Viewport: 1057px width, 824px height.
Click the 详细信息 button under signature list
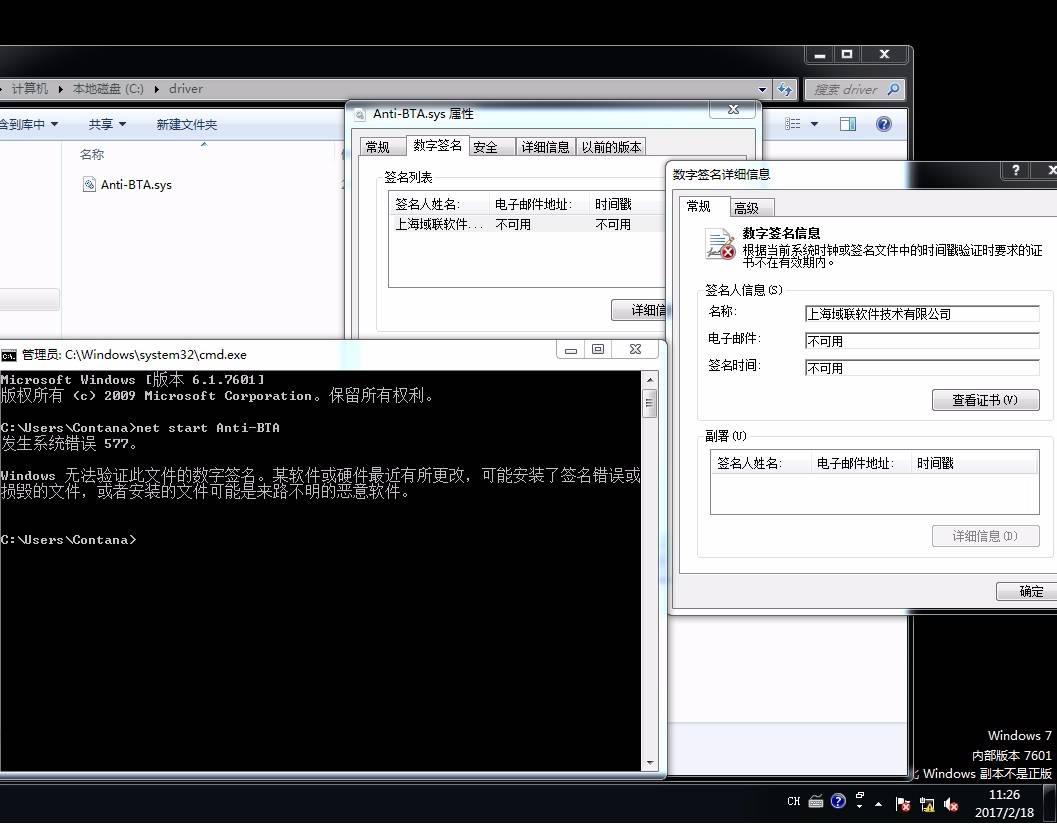point(640,310)
